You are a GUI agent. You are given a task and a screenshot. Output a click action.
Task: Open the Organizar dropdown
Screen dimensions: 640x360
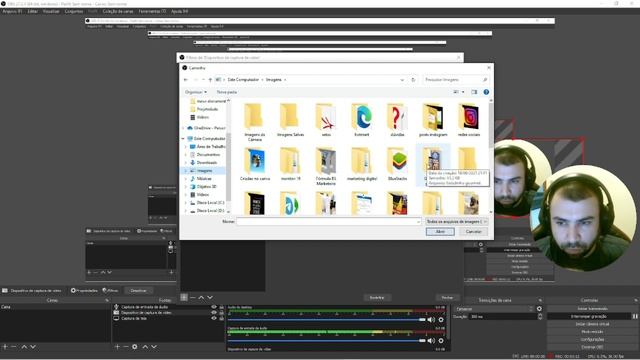pos(196,92)
